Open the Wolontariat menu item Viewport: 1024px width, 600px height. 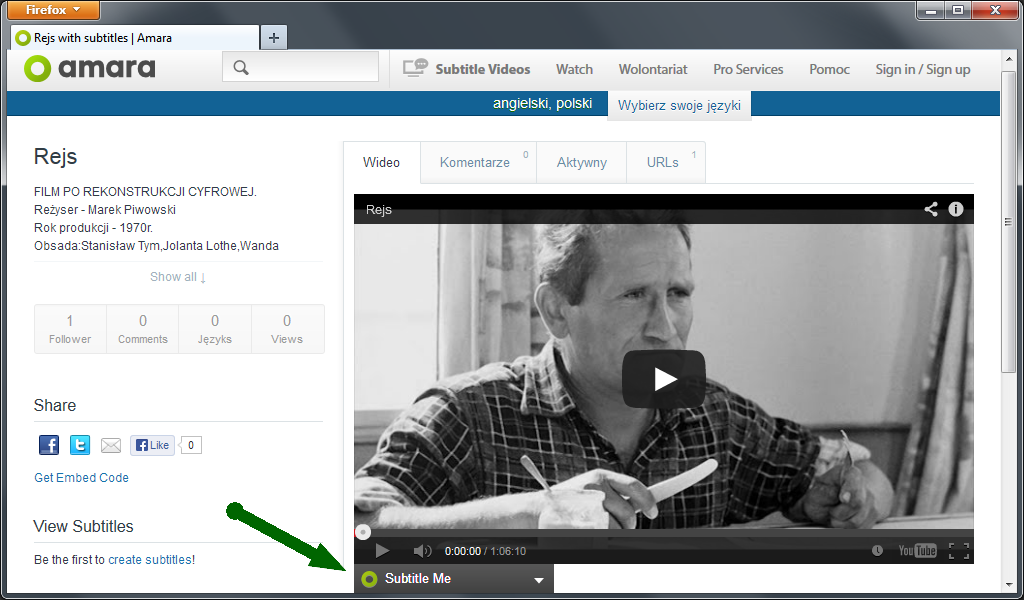(x=653, y=69)
